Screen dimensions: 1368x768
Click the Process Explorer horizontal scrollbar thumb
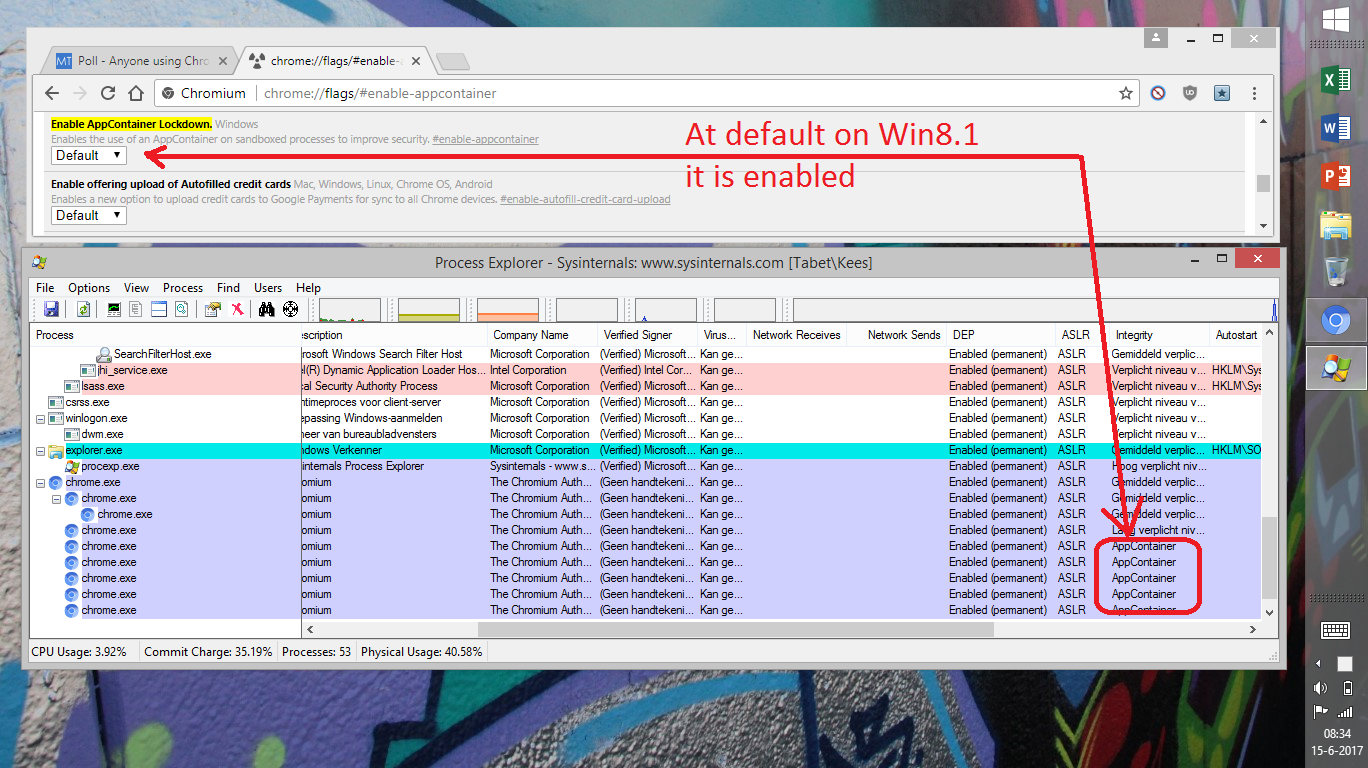pyautogui.click(x=735, y=629)
